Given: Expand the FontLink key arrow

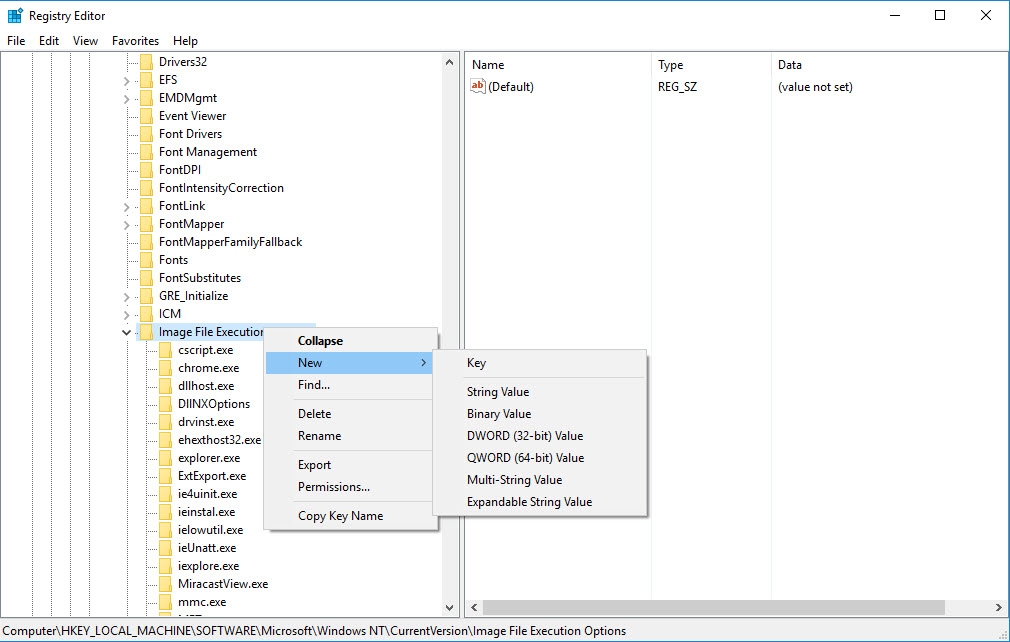Looking at the screenshot, I should point(126,206).
